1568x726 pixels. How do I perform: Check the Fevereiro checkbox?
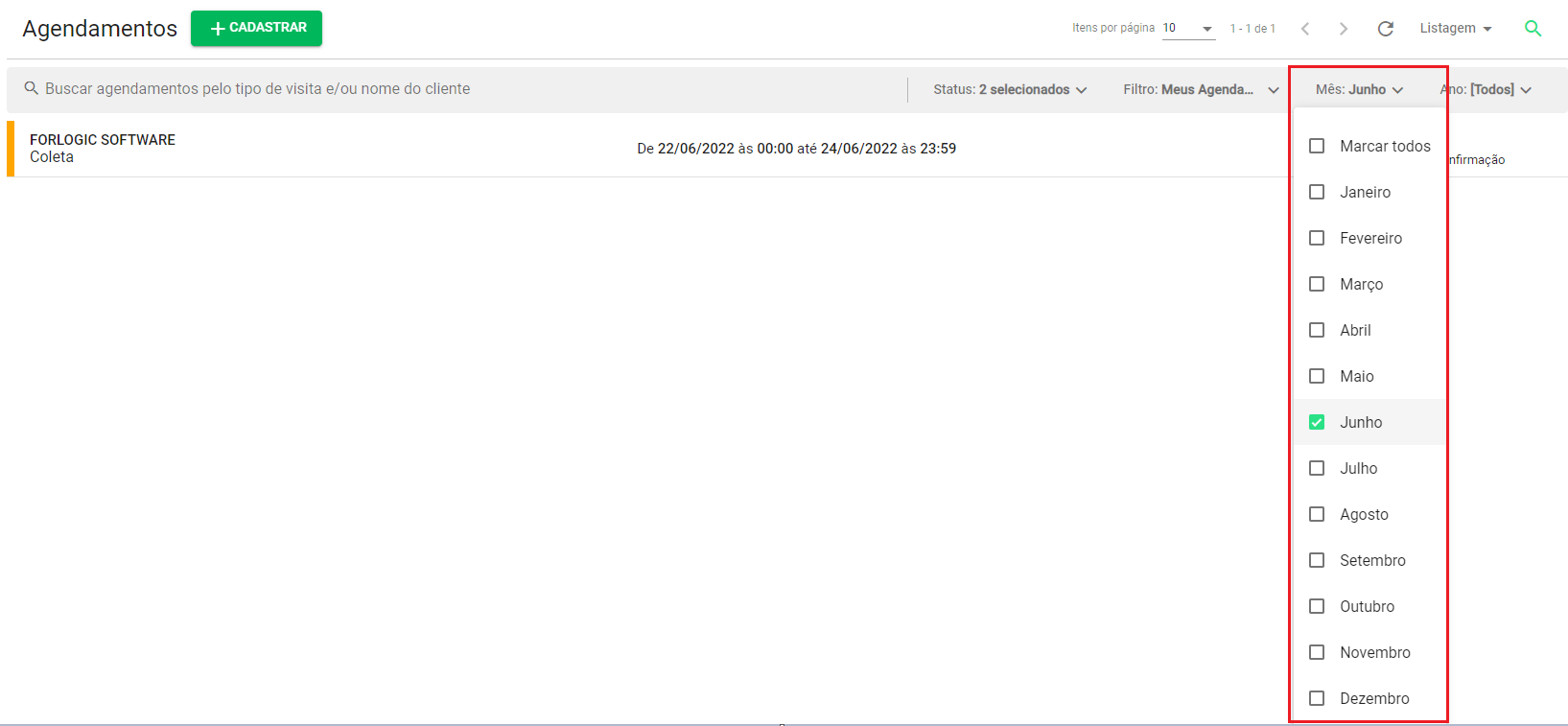1317,238
